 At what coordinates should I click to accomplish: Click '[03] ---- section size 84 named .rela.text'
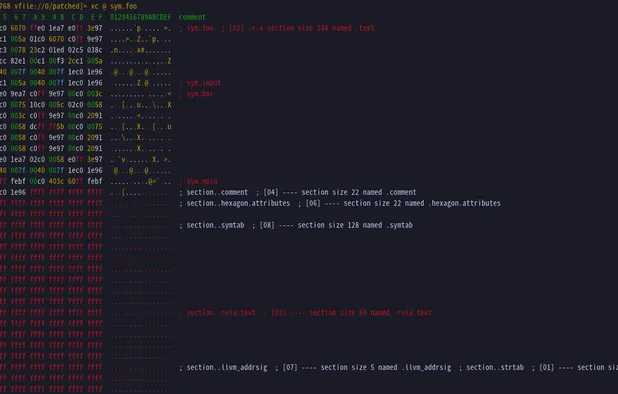tap(352, 313)
